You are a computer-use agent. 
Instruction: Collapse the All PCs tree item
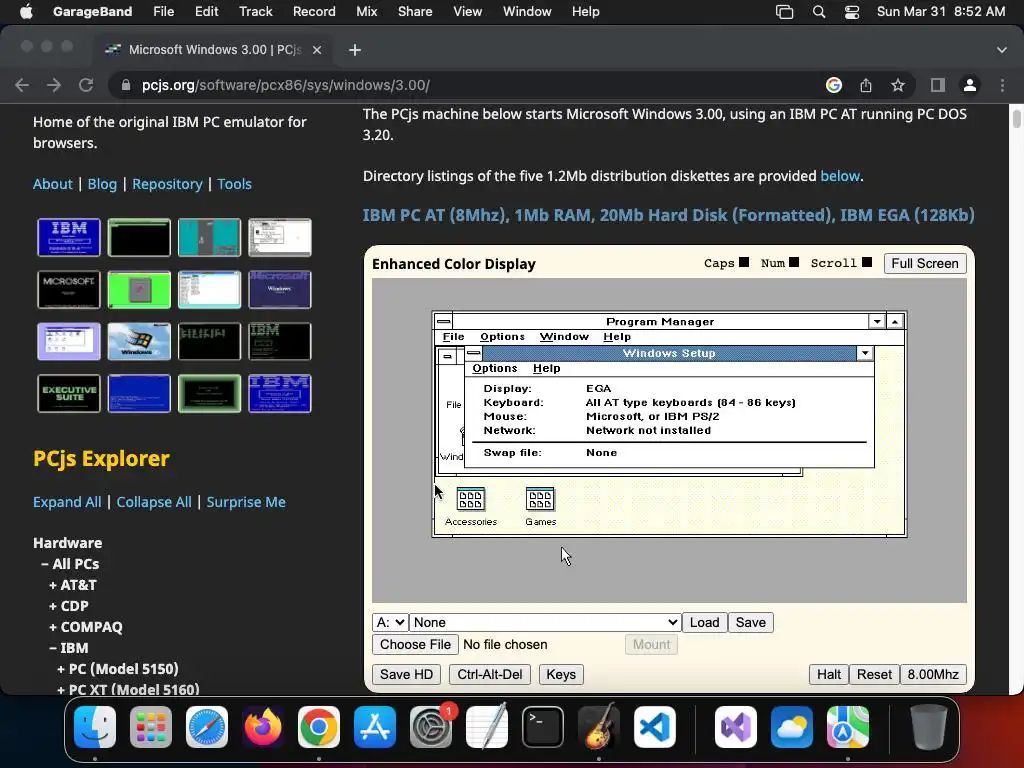click(x=70, y=564)
